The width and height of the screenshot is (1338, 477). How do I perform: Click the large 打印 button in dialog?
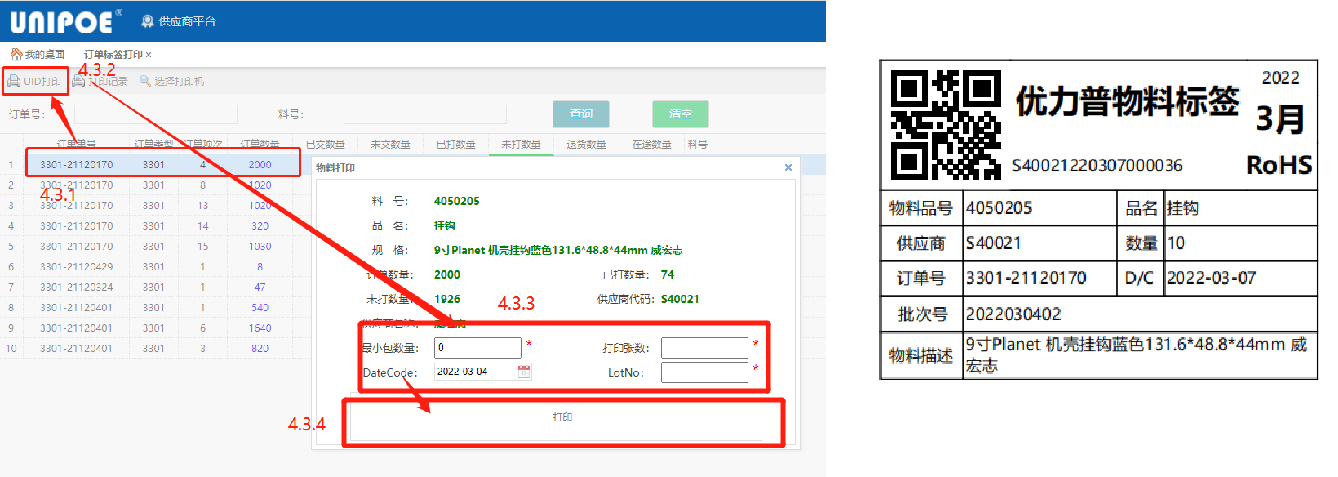562,417
